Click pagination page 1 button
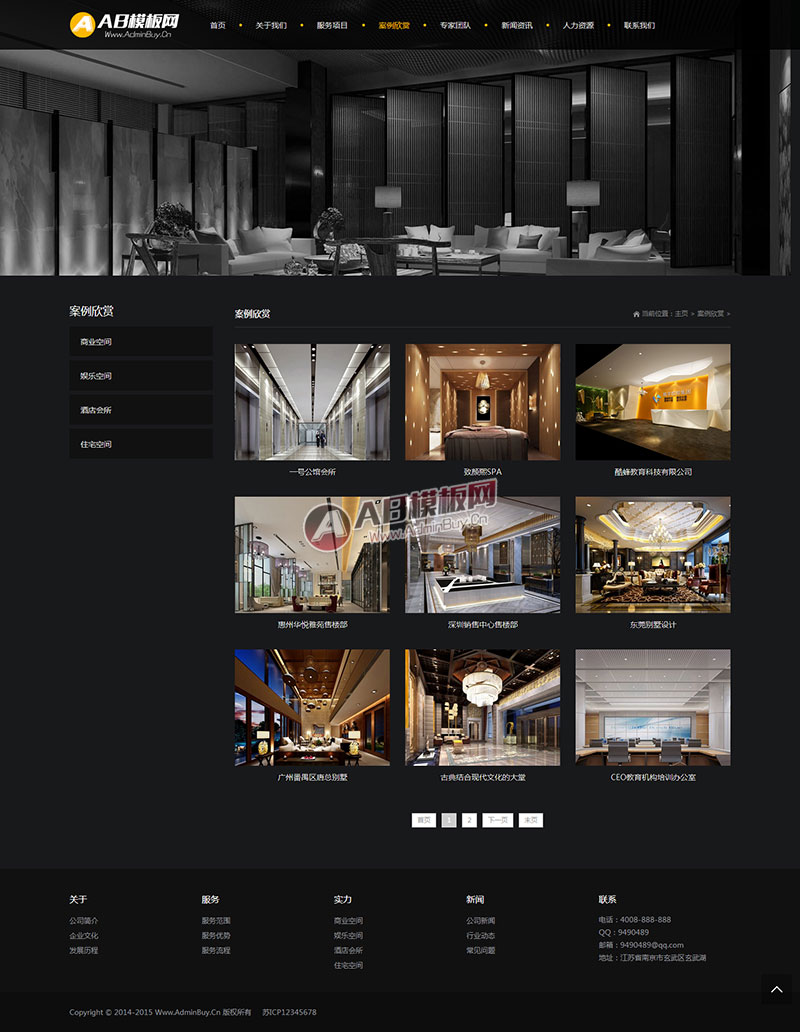This screenshot has height=1032, width=800. click(x=449, y=820)
